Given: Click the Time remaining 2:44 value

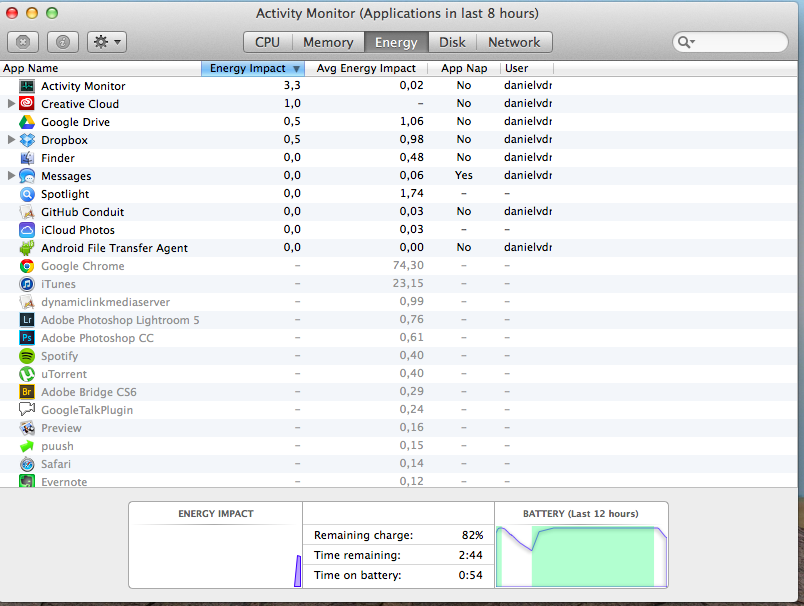Looking at the screenshot, I should click(470, 555).
